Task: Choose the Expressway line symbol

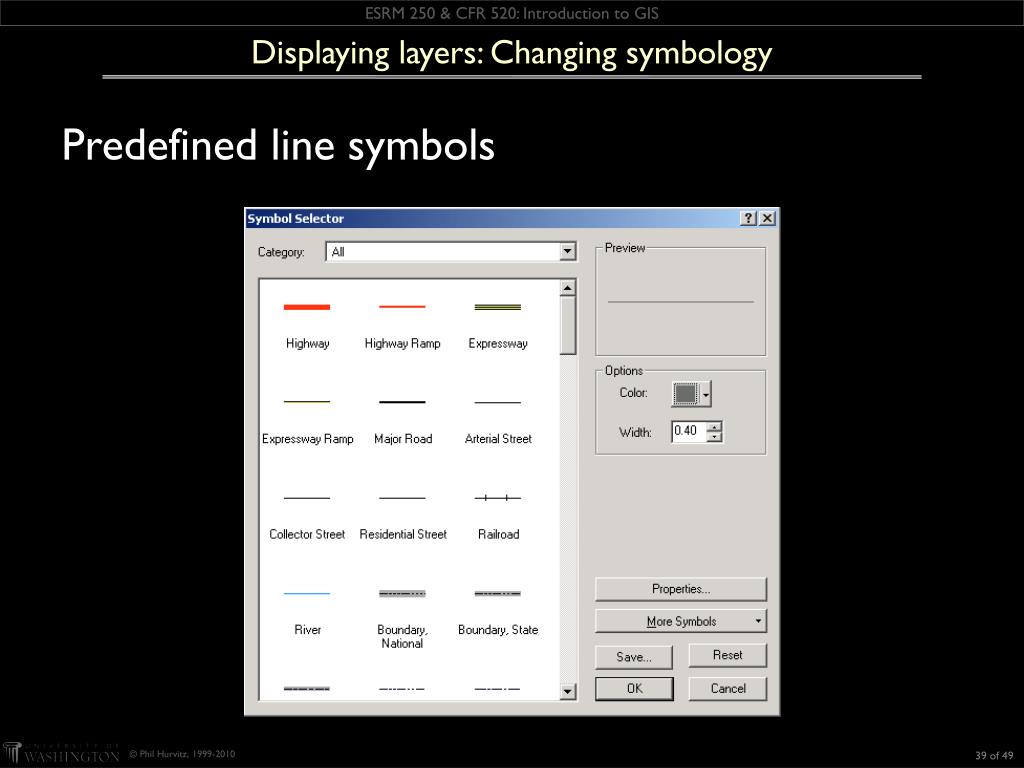Action: tap(498, 323)
